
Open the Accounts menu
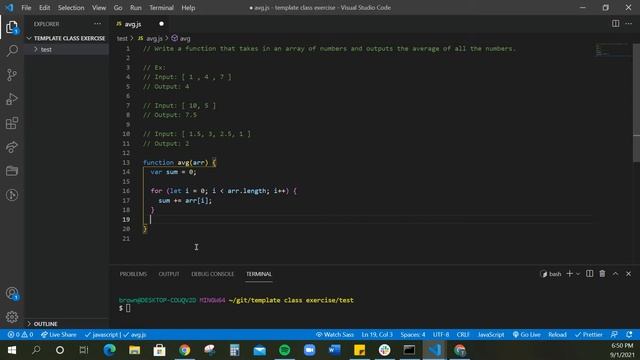coord(12,293)
